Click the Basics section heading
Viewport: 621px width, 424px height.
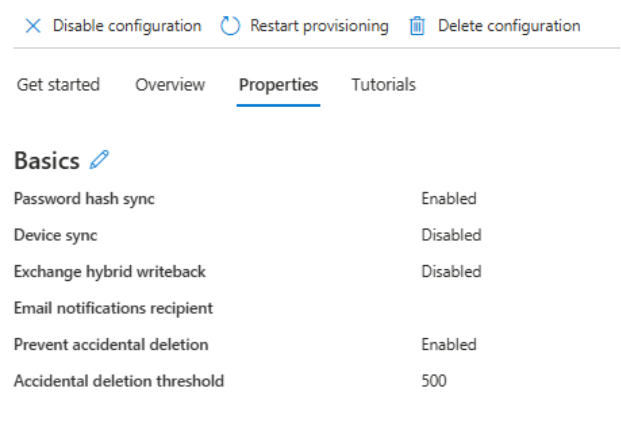[47, 161]
